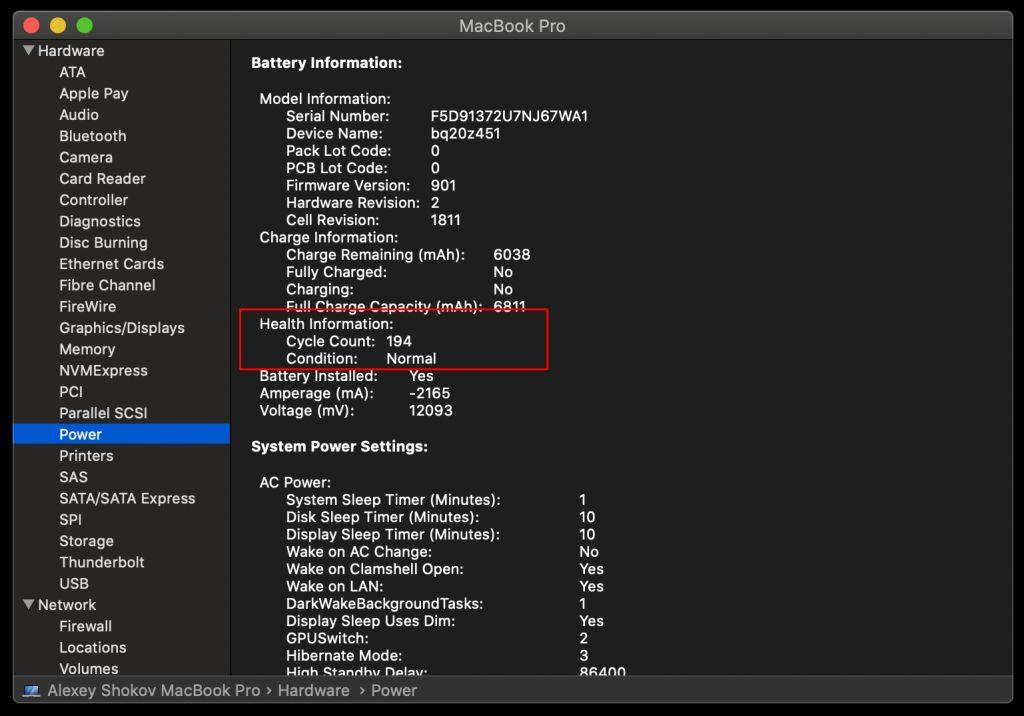Select Bluetooth from Hardware list
The image size is (1024, 716).
(x=92, y=136)
